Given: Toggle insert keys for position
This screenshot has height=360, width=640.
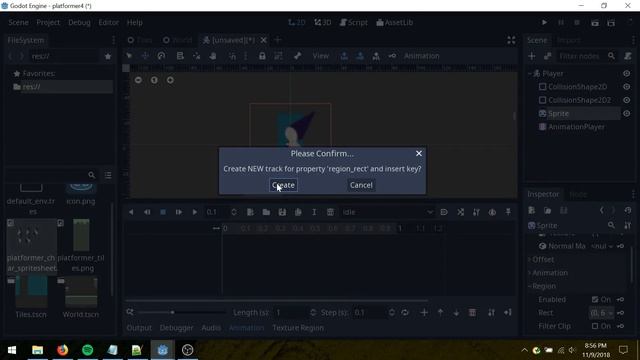Looking at the screenshot, I should [x=344, y=56].
